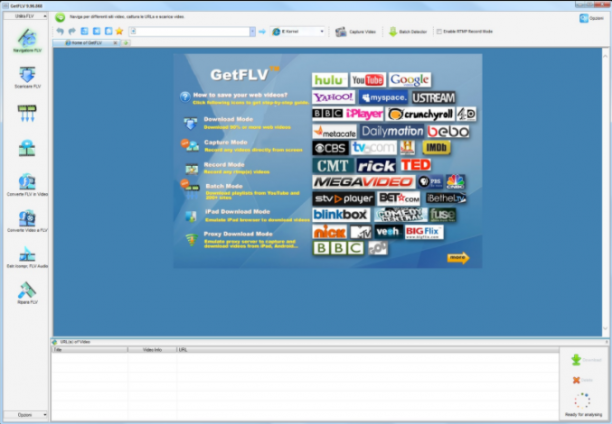Open the batch downloader sidebar icon with three arrows

(x=27, y=113)
